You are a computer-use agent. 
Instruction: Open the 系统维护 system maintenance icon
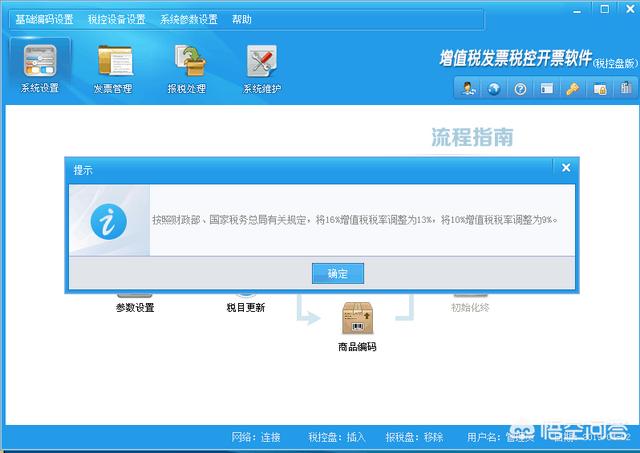(x=262, y=66)
